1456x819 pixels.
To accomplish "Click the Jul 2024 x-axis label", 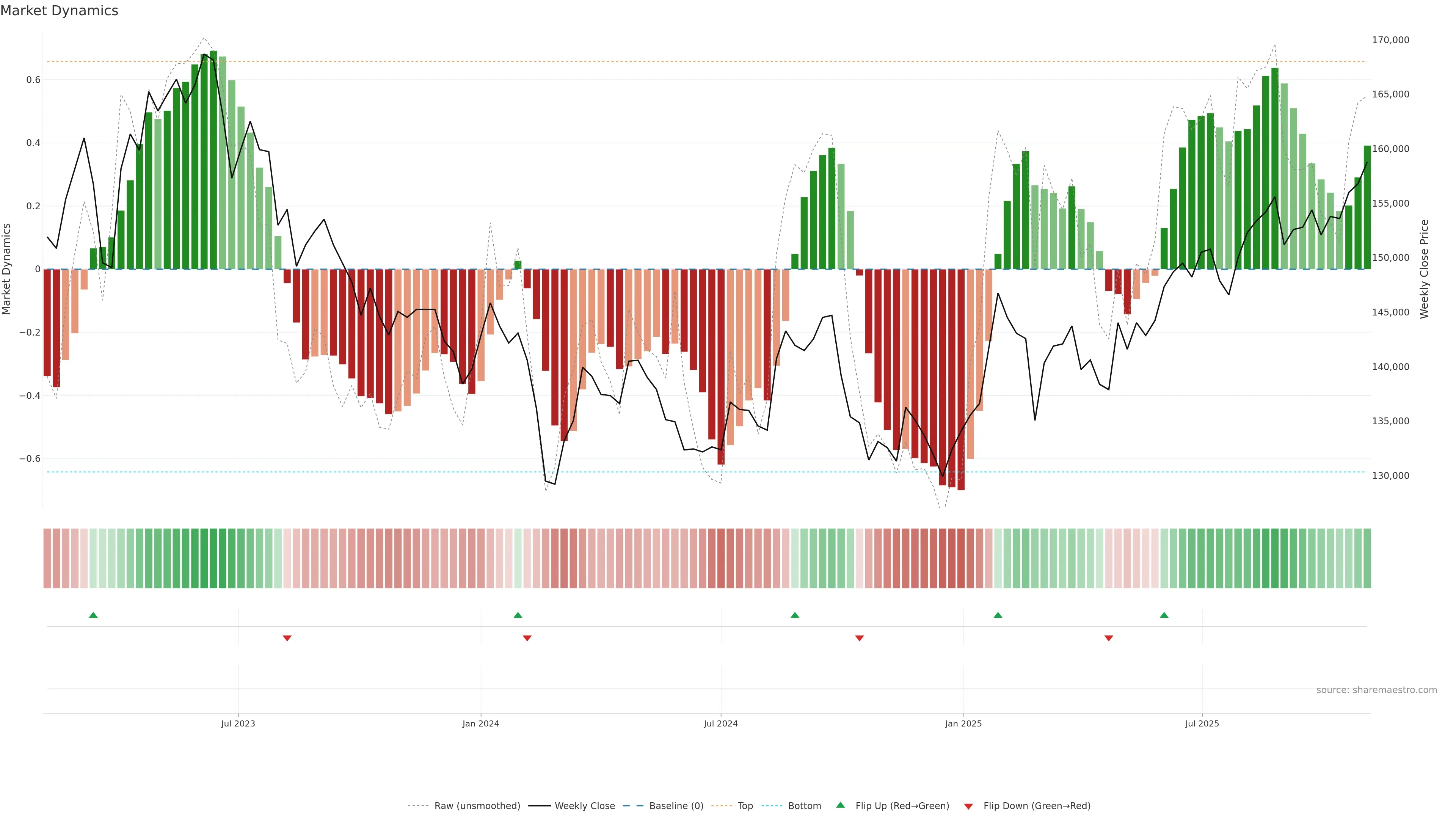I will pos(721,724).
